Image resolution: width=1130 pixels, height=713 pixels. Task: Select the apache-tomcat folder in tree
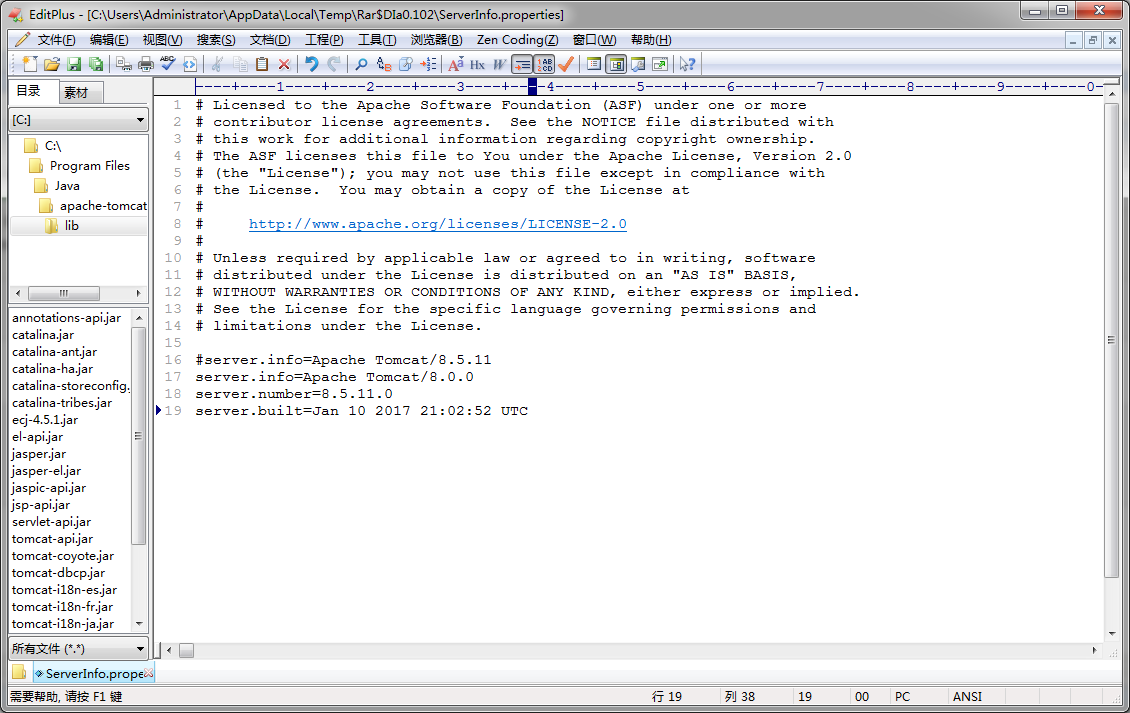click(x=103, y=206)
